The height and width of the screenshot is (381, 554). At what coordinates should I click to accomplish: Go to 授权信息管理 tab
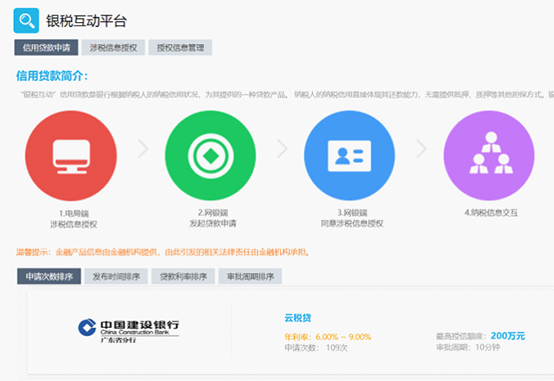point(180,47)
